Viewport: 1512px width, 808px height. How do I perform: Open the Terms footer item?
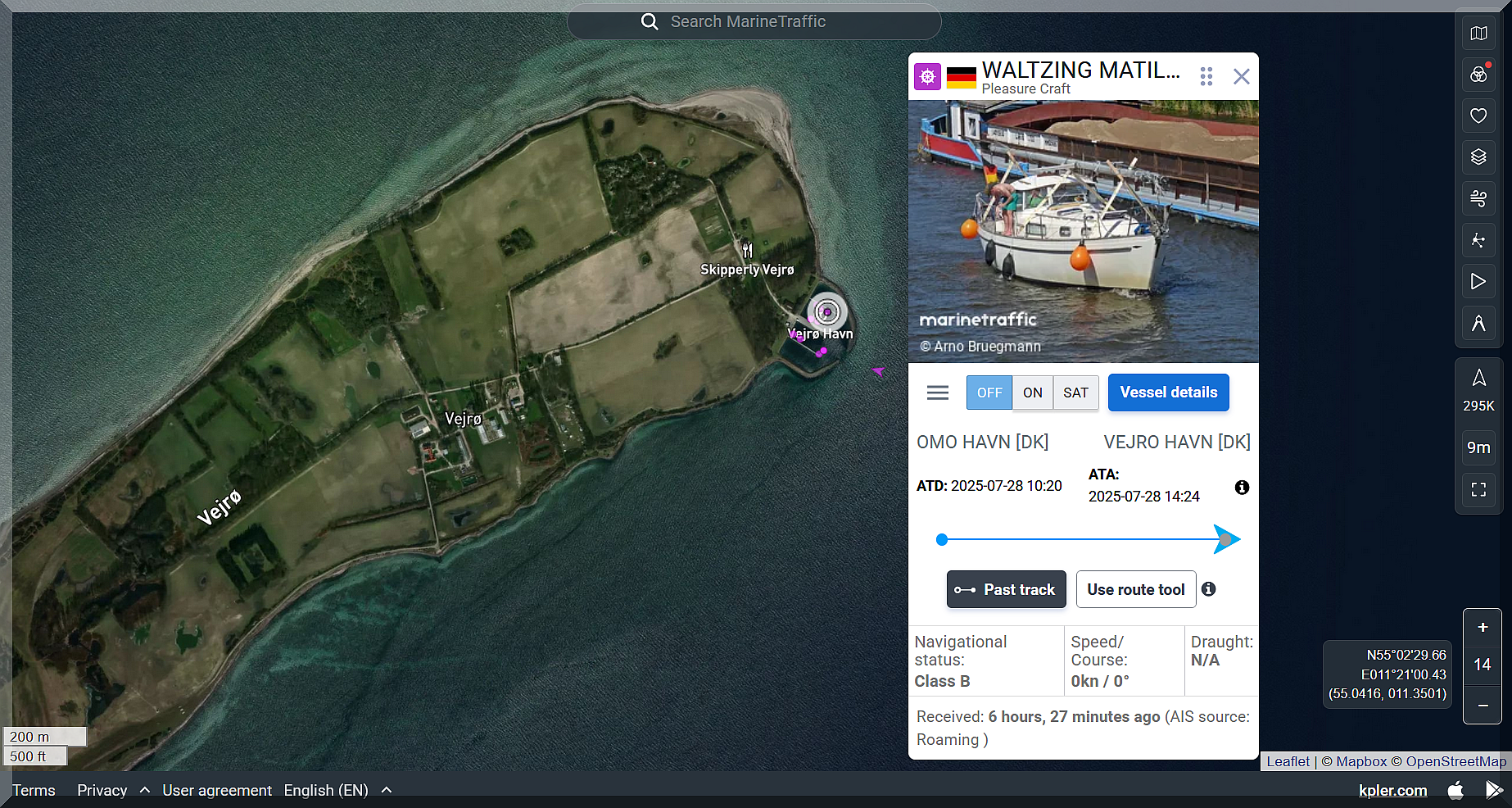tap(34, 790)
